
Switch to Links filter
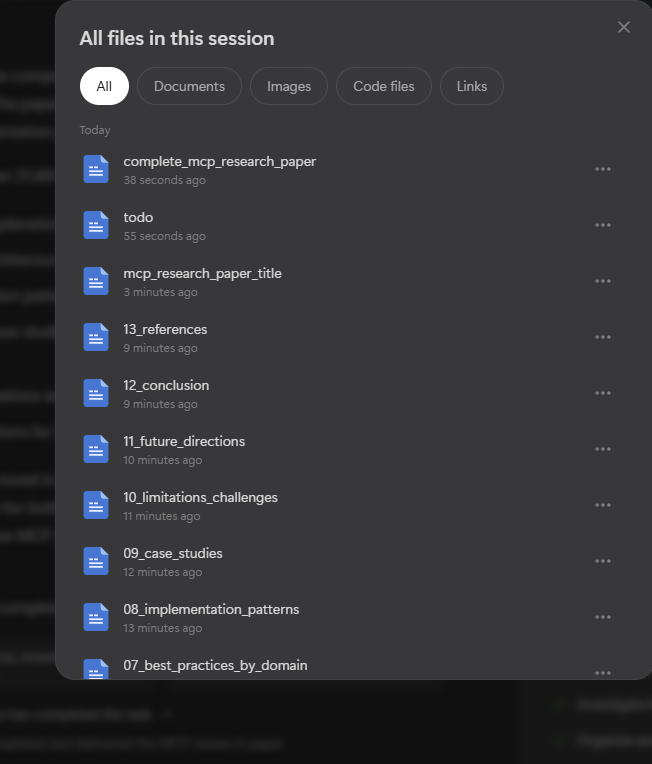[472, 86]
